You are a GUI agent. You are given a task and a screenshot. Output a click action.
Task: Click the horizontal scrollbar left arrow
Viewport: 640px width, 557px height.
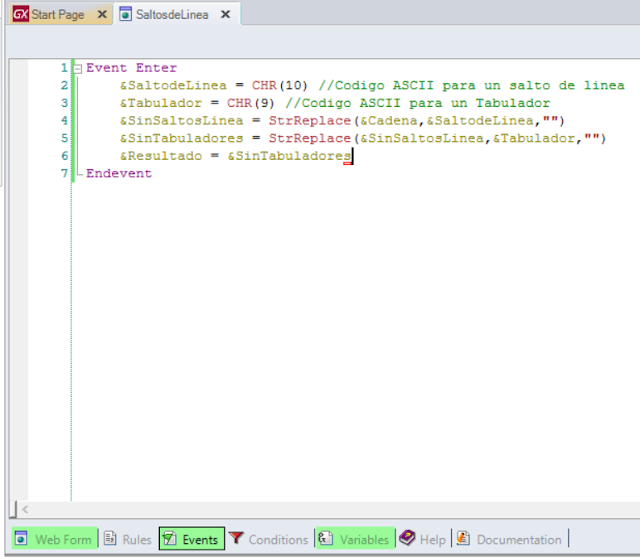point(25,509)
